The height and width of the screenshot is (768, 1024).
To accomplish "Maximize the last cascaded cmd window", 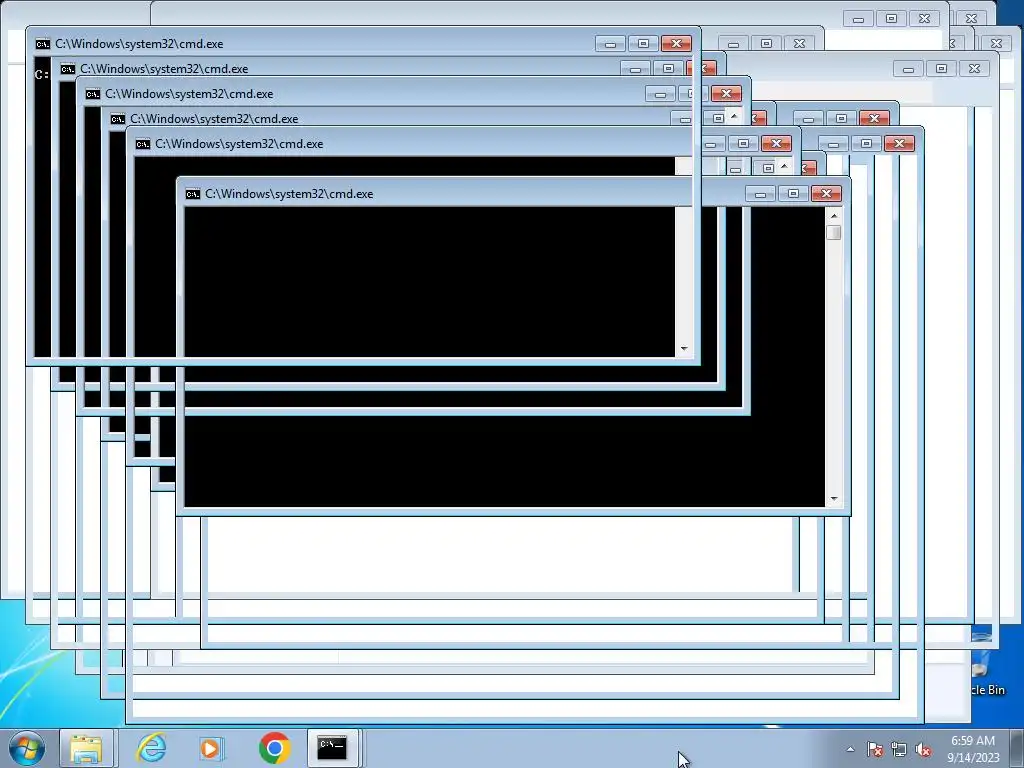I will pyautogui.click(x=793, y=194).
